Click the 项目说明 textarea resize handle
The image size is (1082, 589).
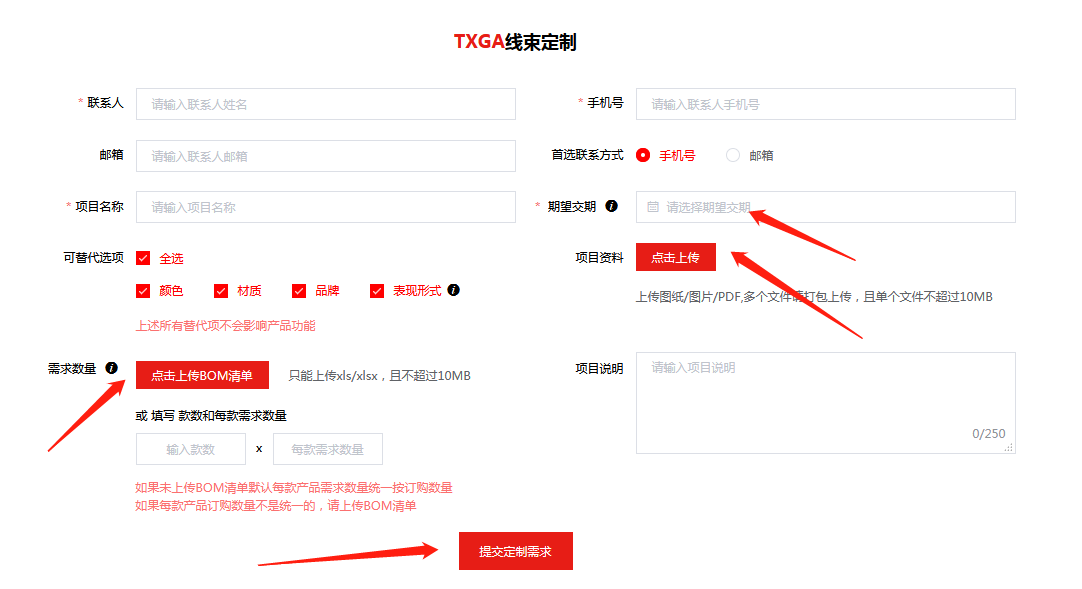[1009, 448]
